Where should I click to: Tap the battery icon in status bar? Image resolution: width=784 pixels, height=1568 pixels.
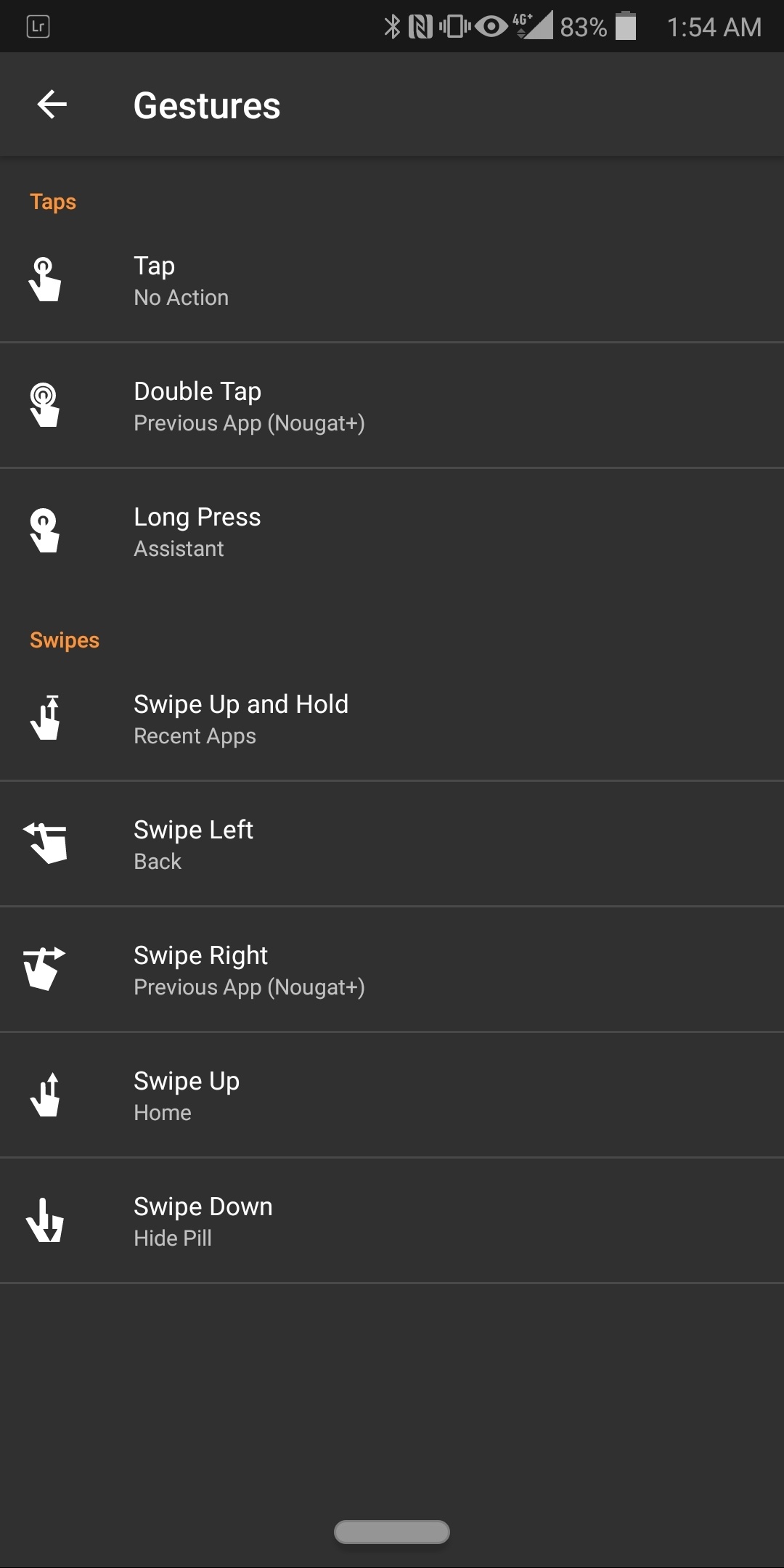[626, 27]
